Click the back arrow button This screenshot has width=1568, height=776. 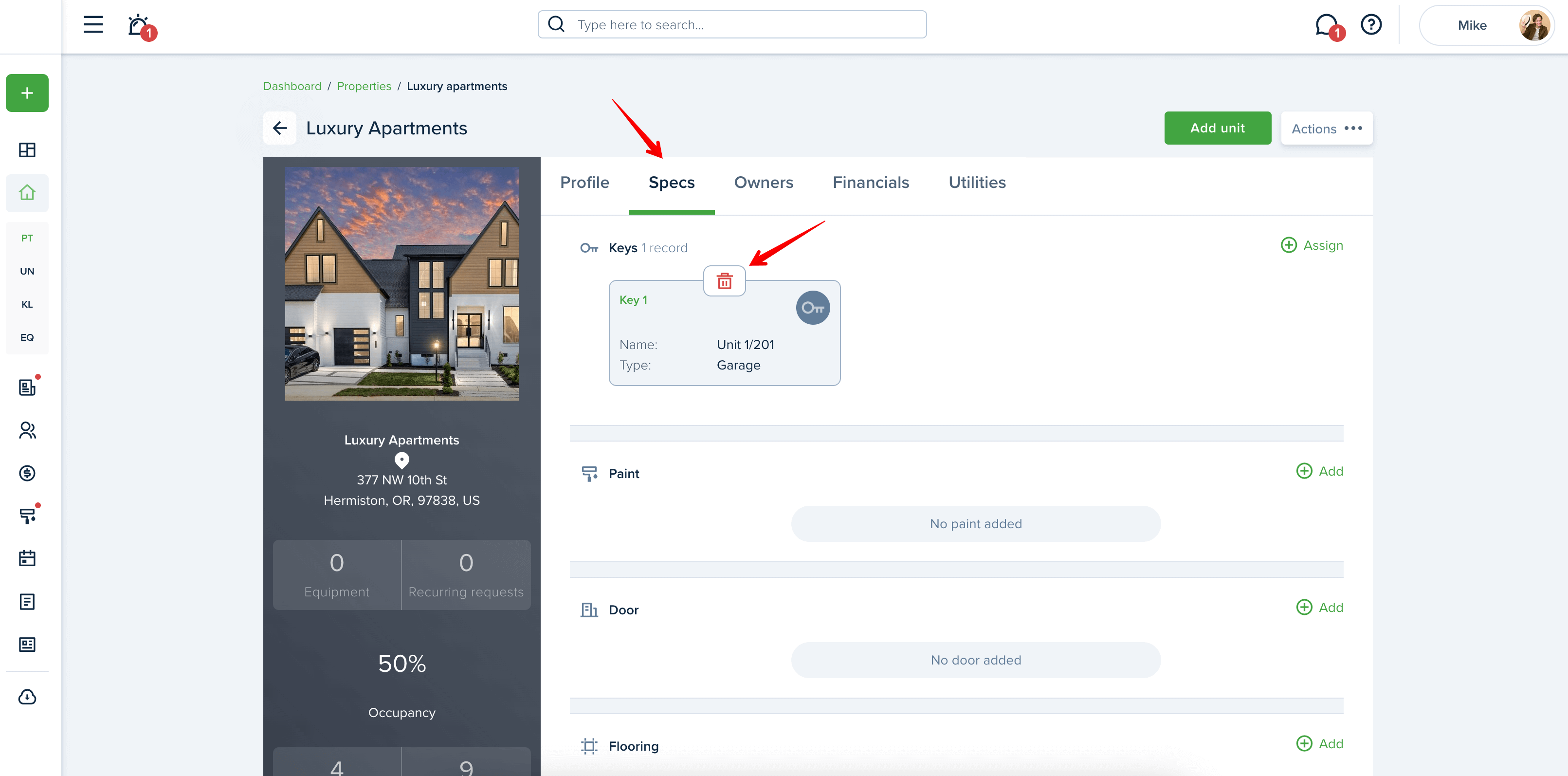(x=280, y=128)
